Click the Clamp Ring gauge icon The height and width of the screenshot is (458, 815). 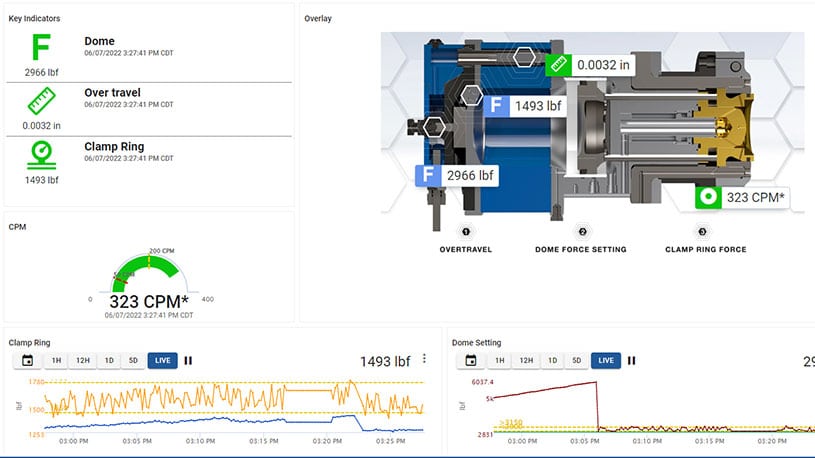40,155
